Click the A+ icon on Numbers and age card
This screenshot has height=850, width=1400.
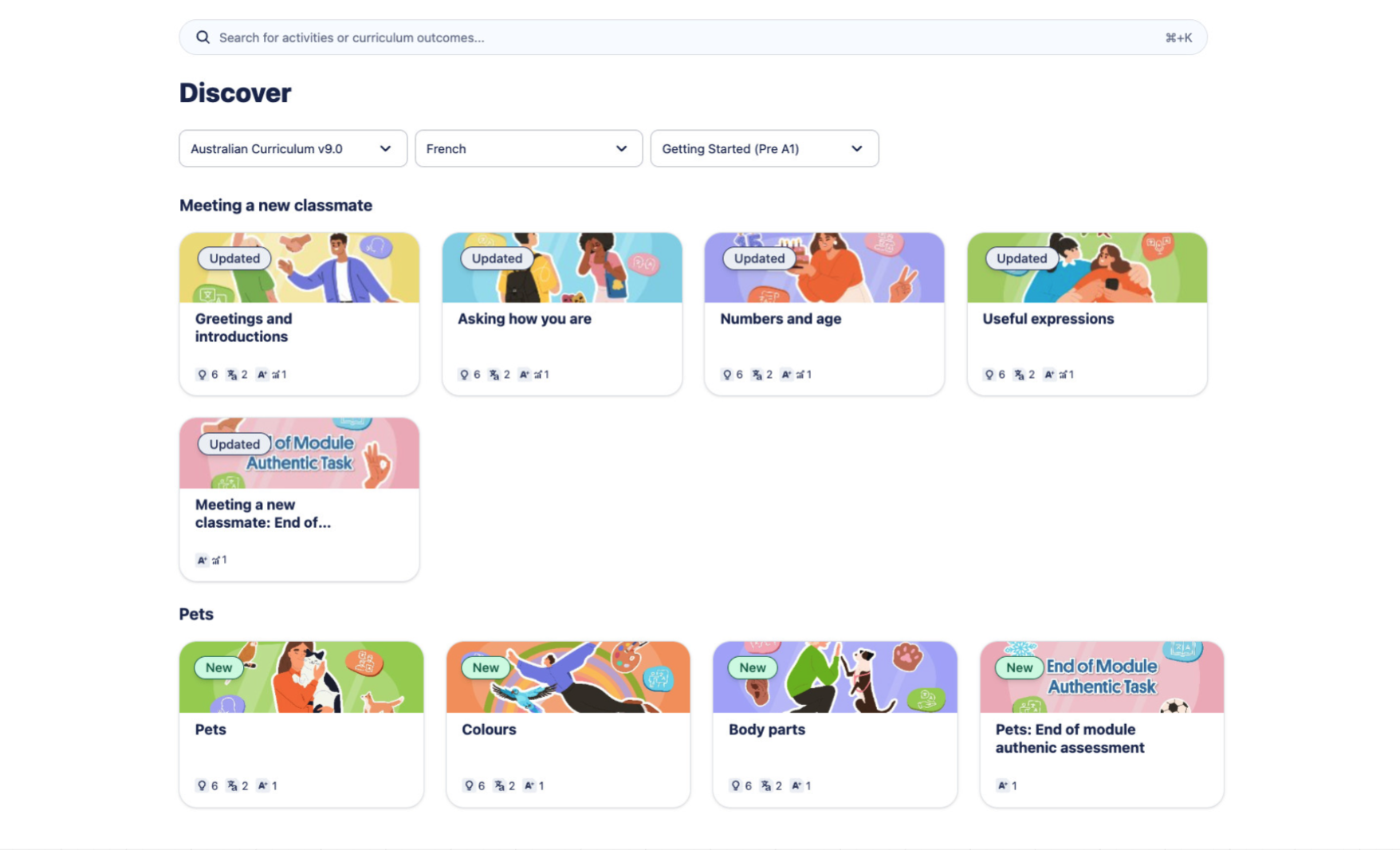click(786, 375)
